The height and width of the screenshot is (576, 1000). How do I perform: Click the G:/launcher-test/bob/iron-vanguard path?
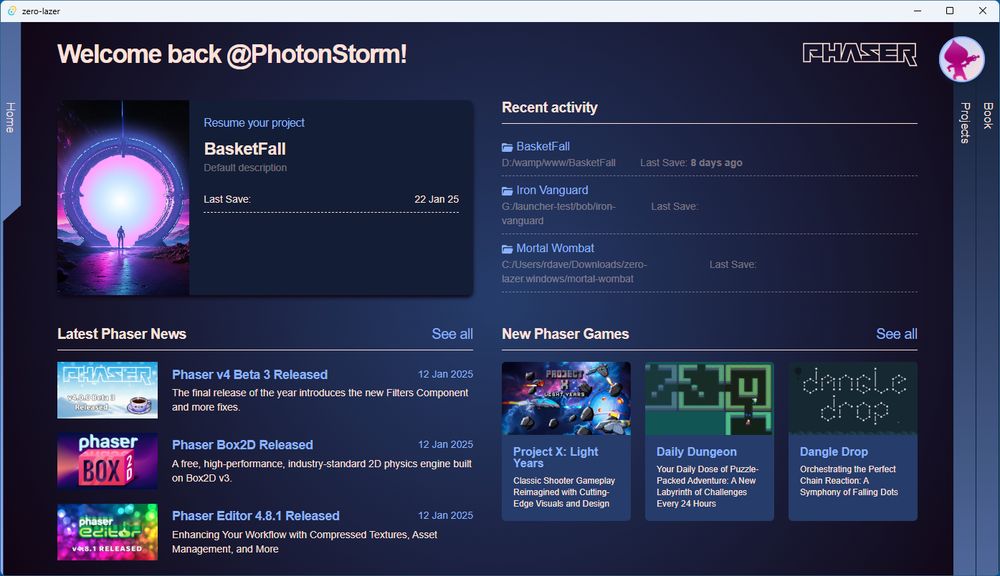[559, 214]
